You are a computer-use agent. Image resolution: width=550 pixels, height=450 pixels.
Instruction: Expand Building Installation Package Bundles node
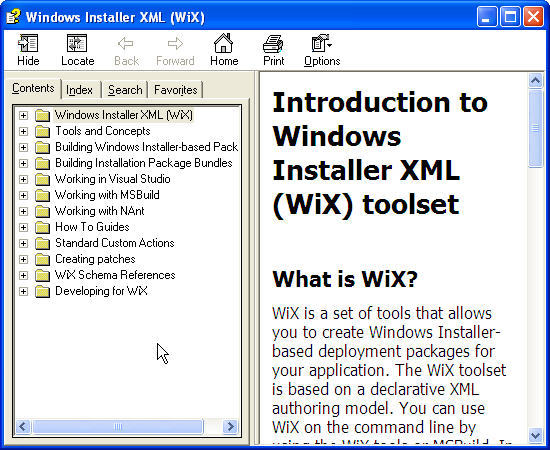[x=23, y=163]
